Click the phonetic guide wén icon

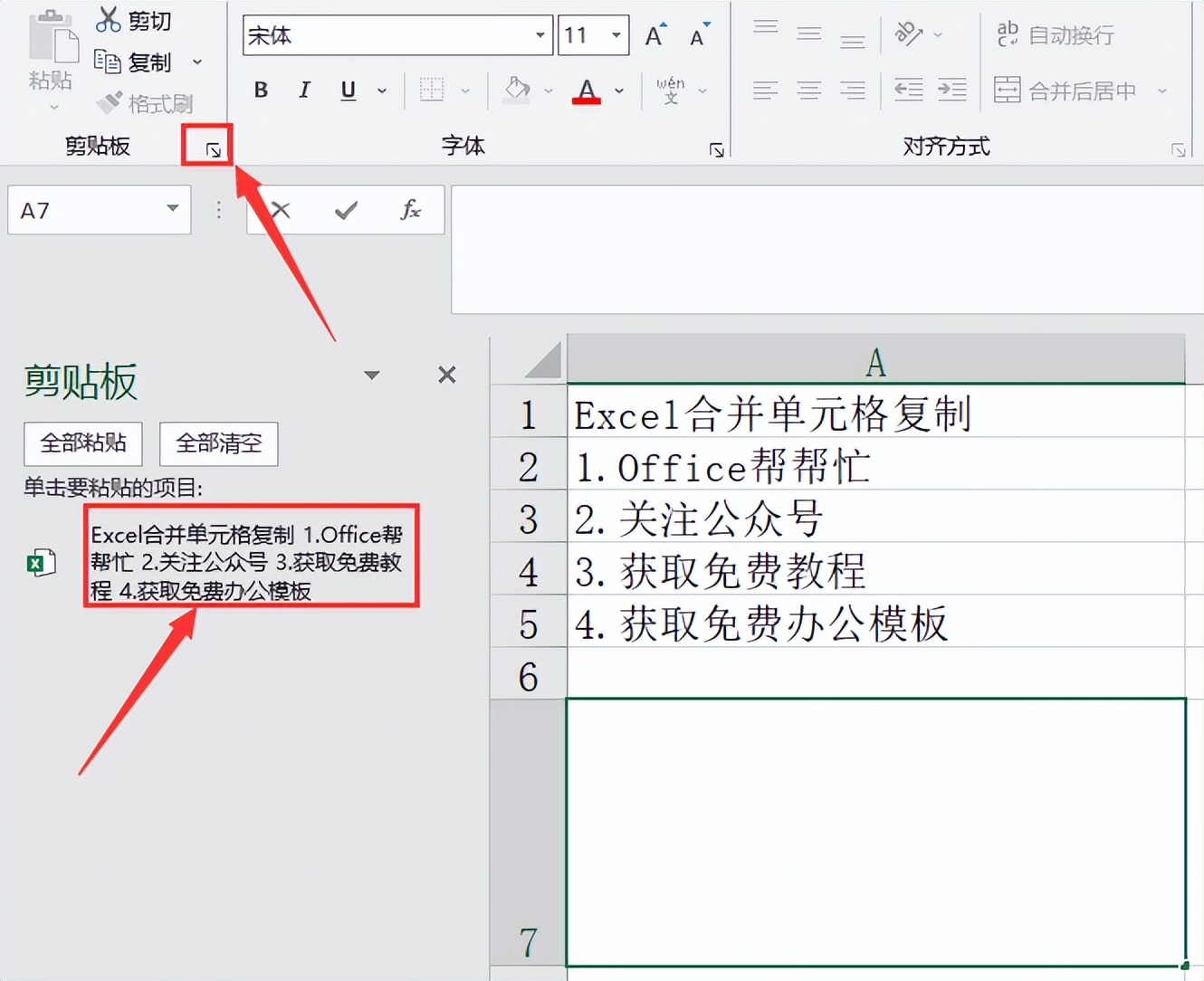[671, 90]
